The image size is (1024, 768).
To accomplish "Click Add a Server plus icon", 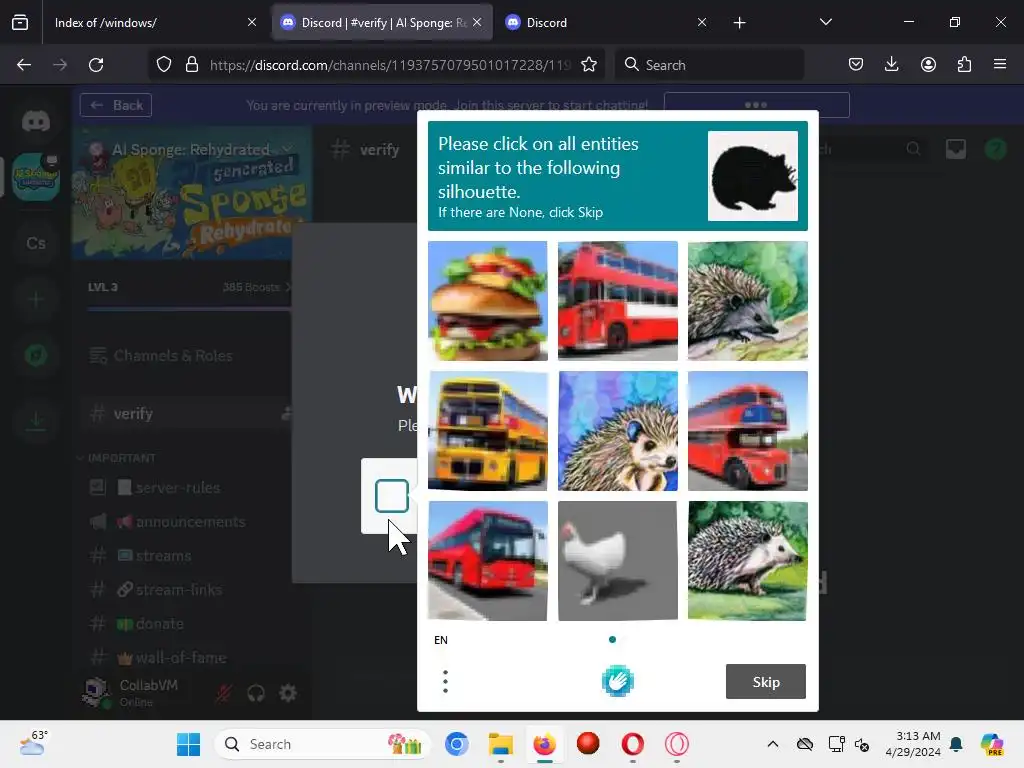I will pyautogui.click(x=36, y=300).
